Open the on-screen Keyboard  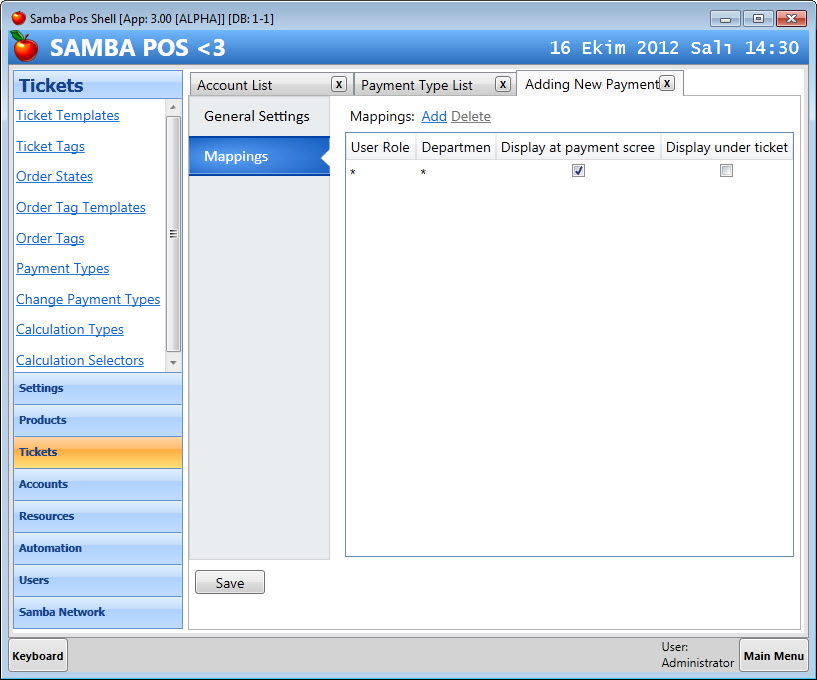[x=38, y=656]
